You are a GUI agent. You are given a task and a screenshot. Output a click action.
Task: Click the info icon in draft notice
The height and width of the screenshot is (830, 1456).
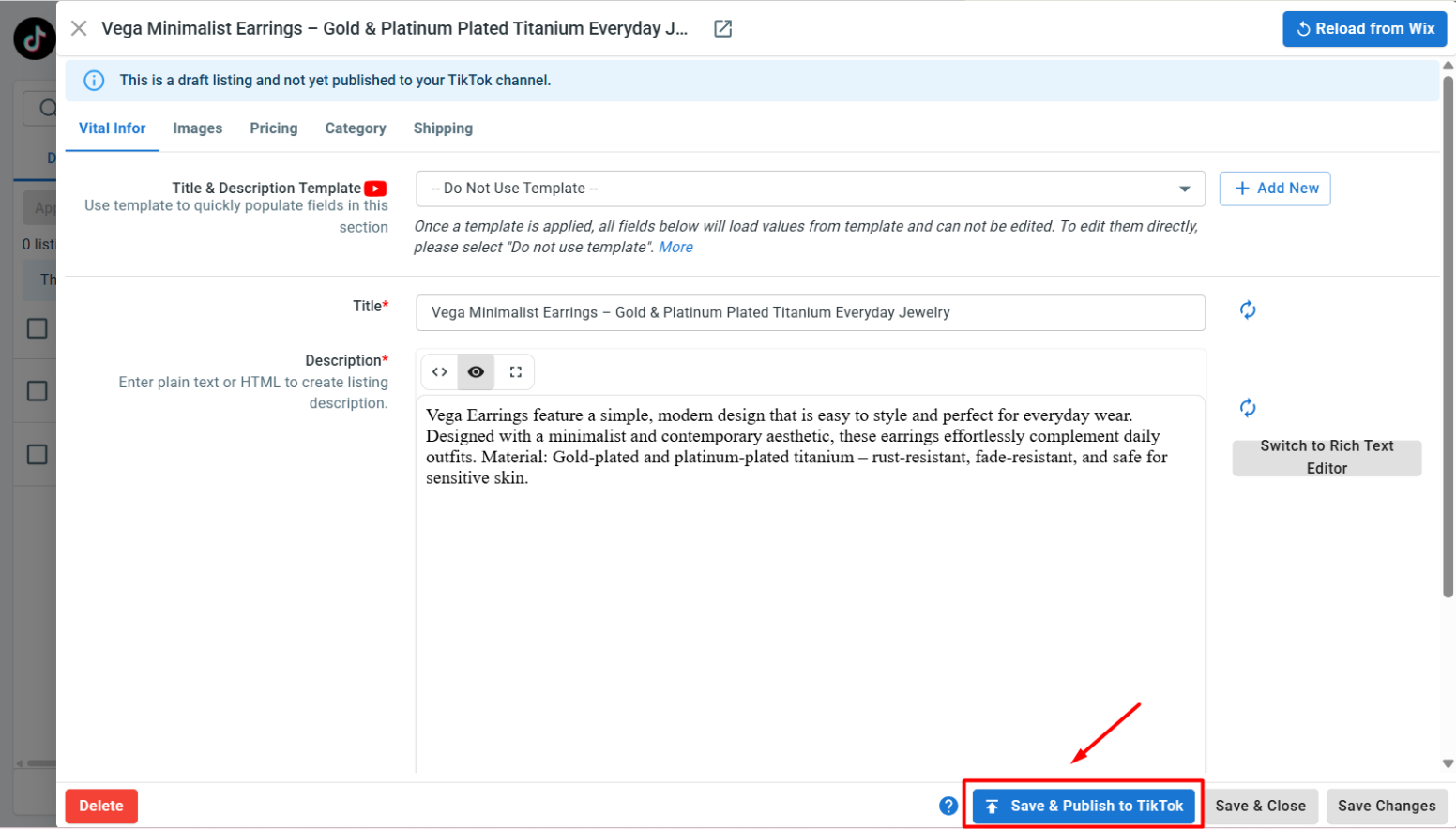94,81
